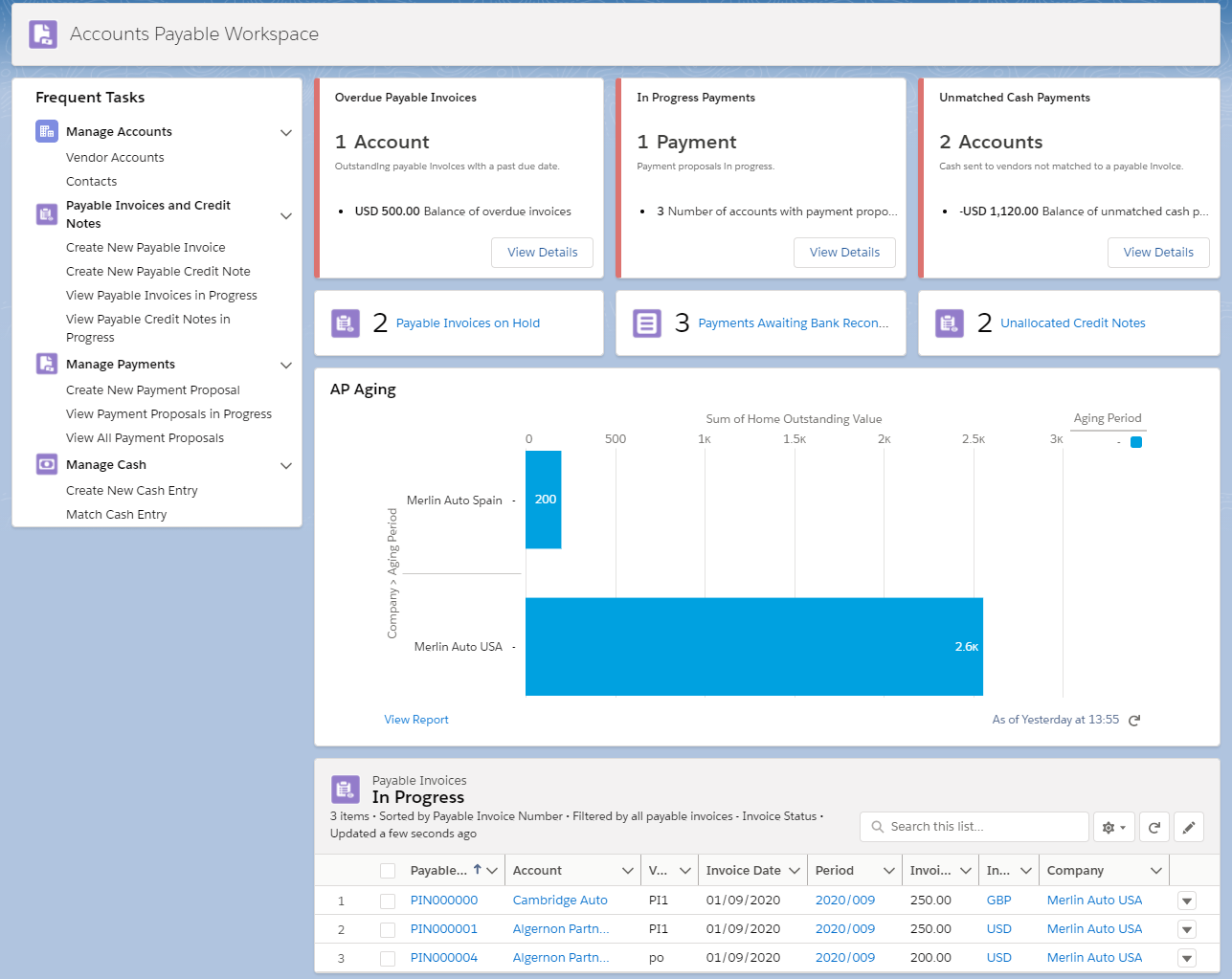Refresh the AP Aging chart
Image resolution: width=1232 pixels, height=979 pixels.
1134,721
